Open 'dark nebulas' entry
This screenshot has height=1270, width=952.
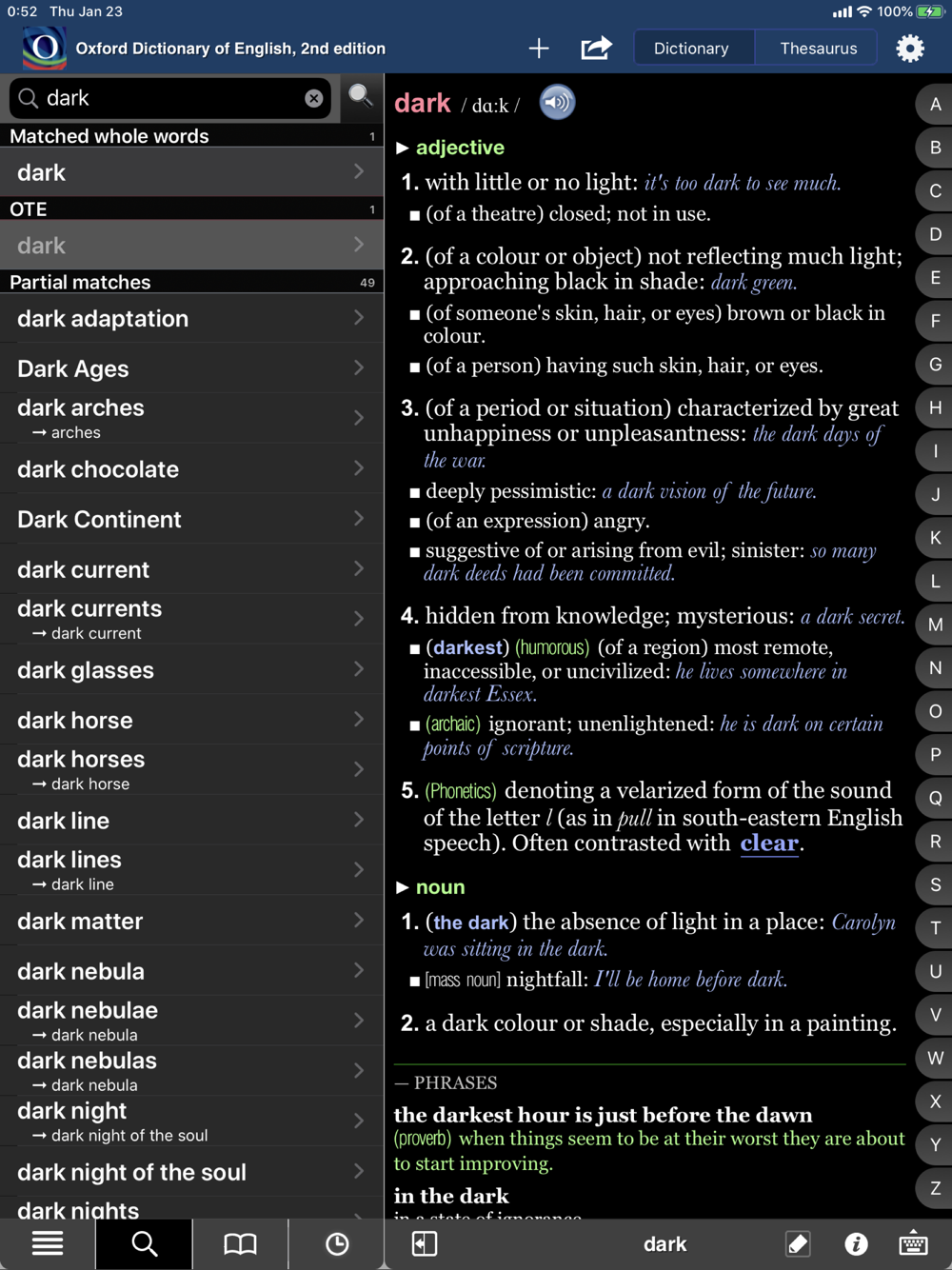(191, 1071)
